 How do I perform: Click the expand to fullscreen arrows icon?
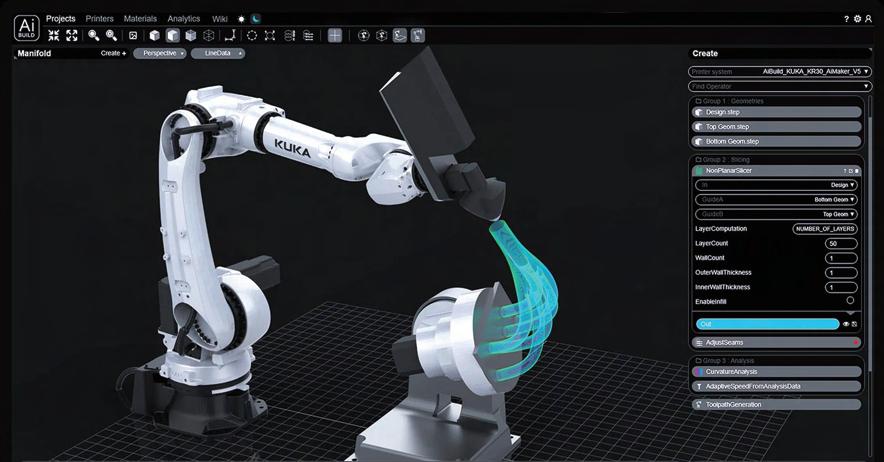pyautogui.click(x=72, y=36)
